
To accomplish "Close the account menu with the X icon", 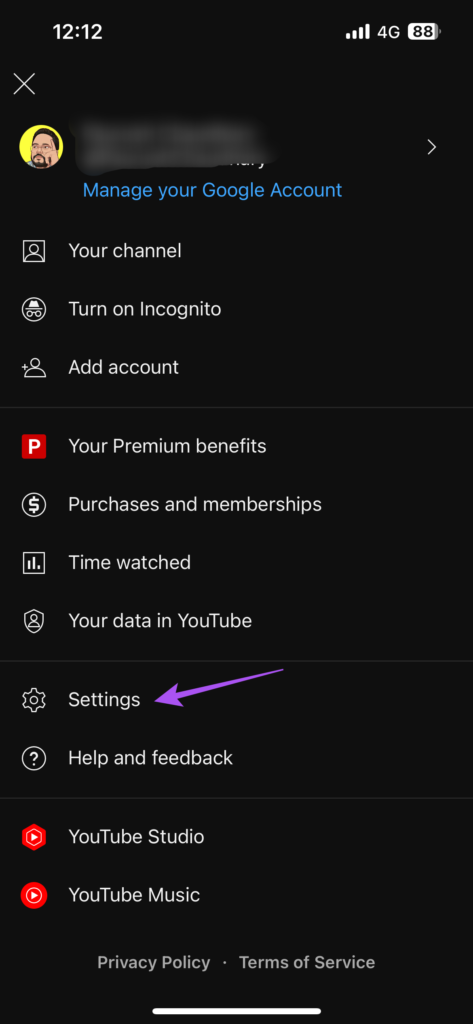I will tap(24, 84).
